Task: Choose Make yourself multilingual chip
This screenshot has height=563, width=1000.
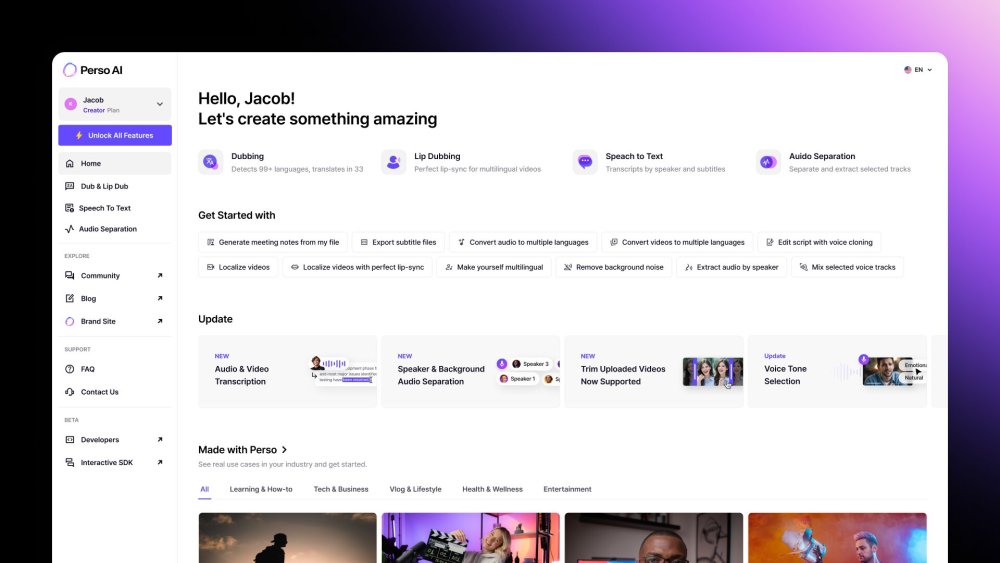Action: click(x=494, y=267)
